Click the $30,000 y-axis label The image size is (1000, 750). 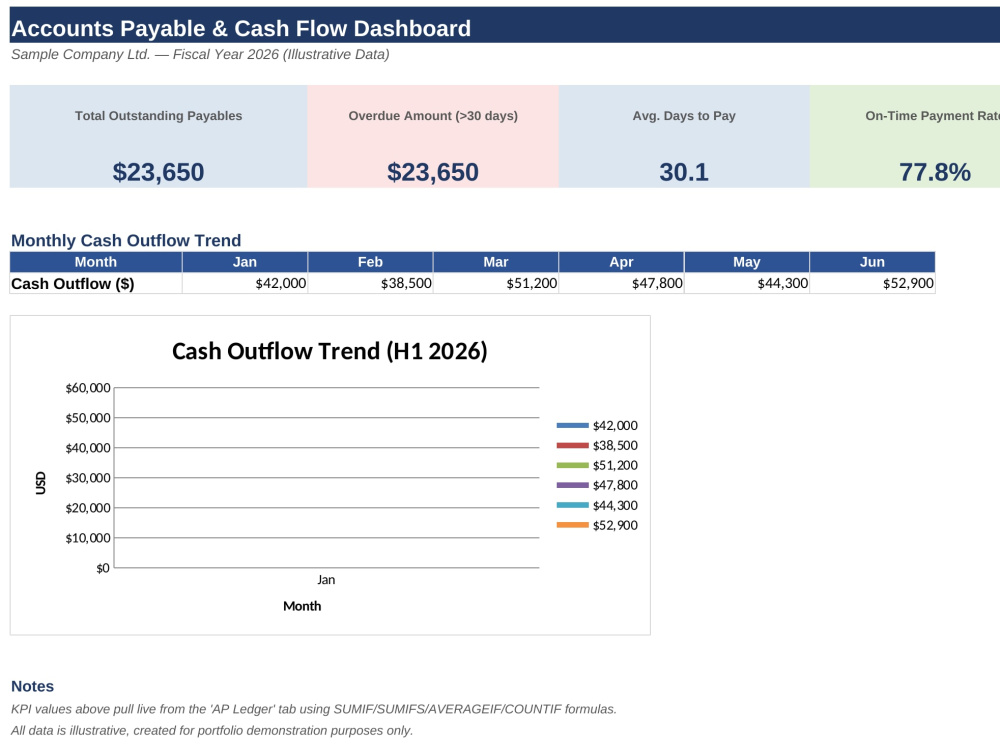(88, 478)
